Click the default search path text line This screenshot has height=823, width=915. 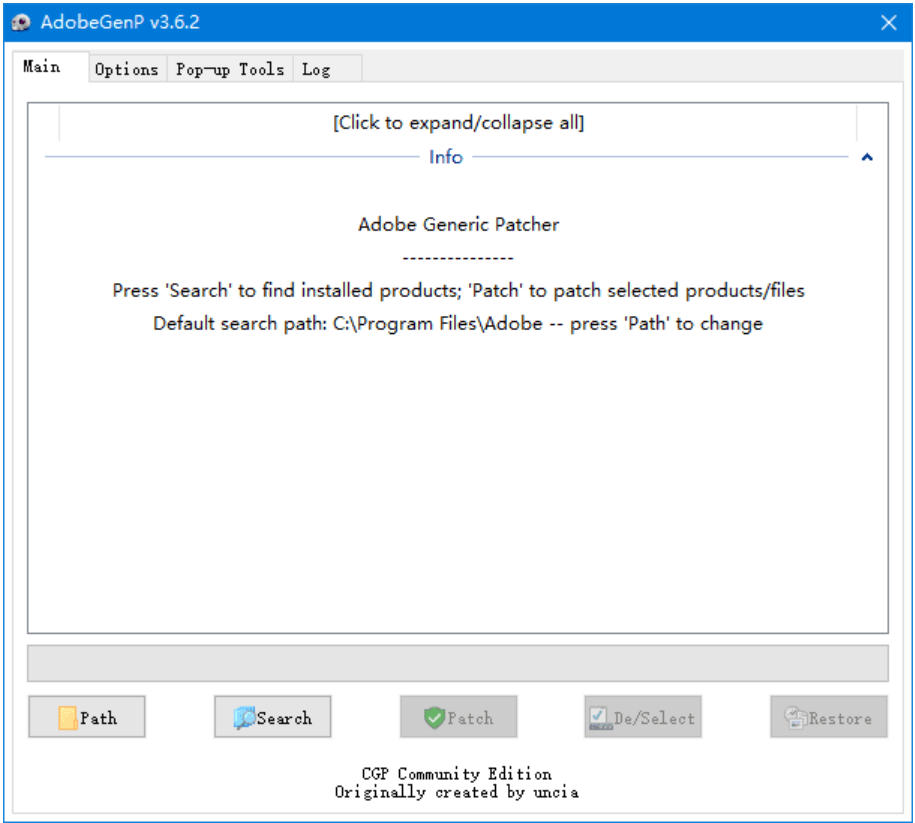(x=458, y=323)
